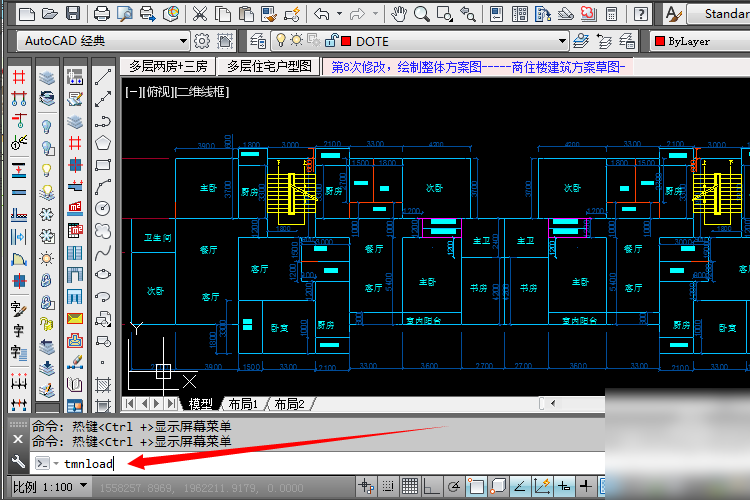Select the Ellipse draw tool
Viewport: 750px width, 500px height.
click(x=103, y=275)
